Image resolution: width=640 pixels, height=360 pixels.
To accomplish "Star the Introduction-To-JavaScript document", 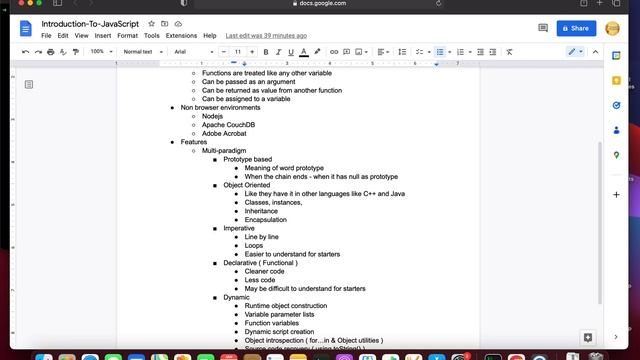I will [x=151, y=24].
